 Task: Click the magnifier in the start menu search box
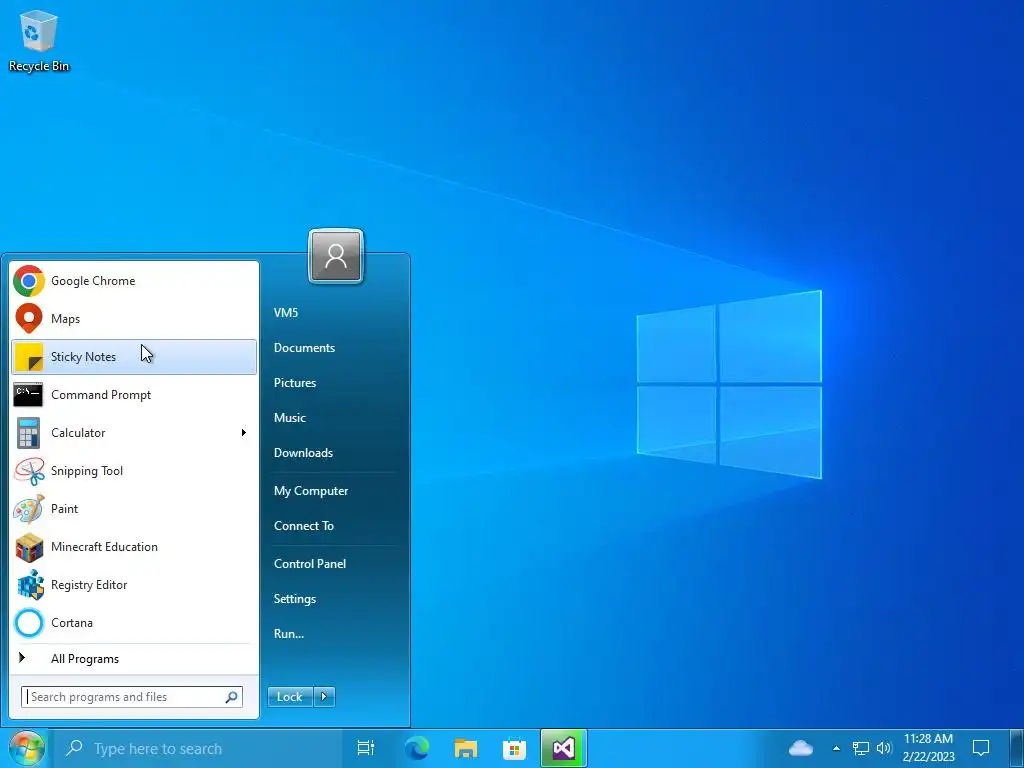231,697
